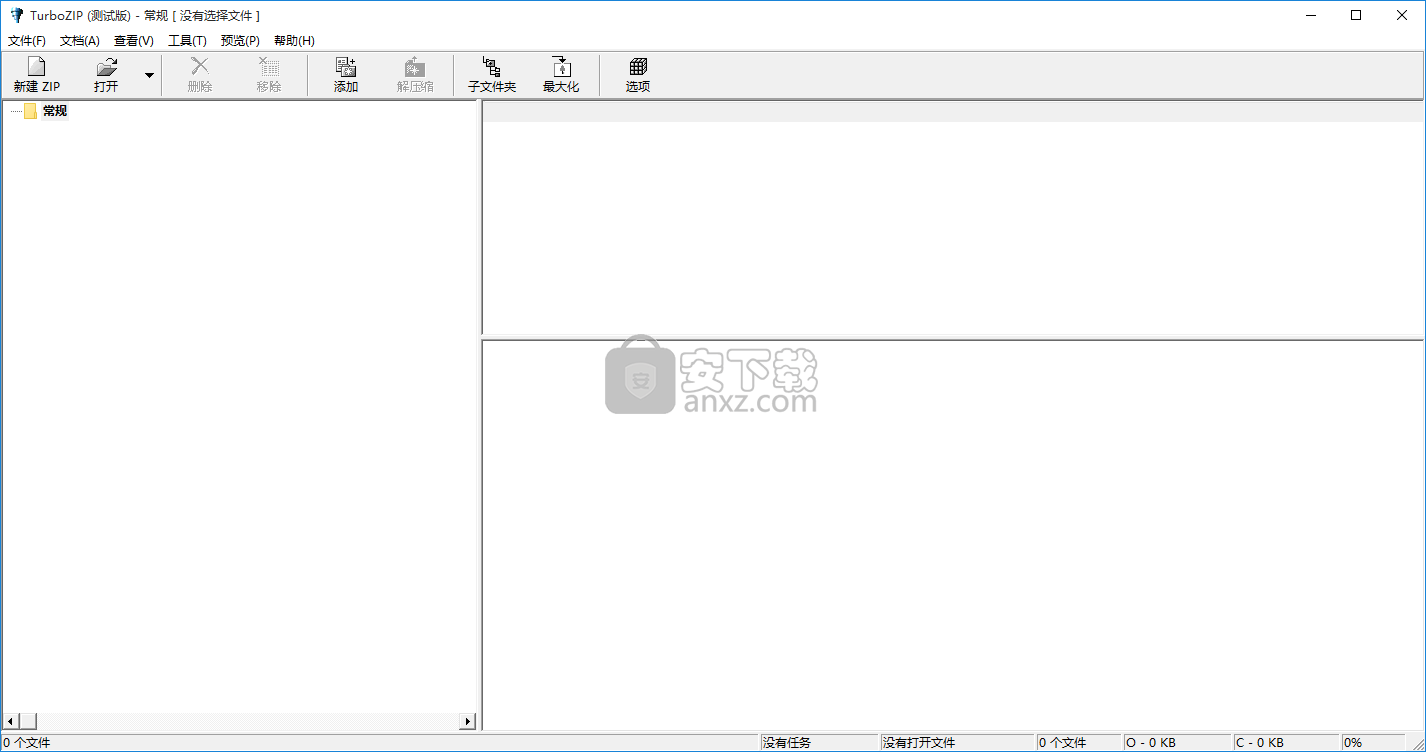The image size is (1426, 752).
Task: Open the 文件(F) menu
Action: click(x=27, y=41)
